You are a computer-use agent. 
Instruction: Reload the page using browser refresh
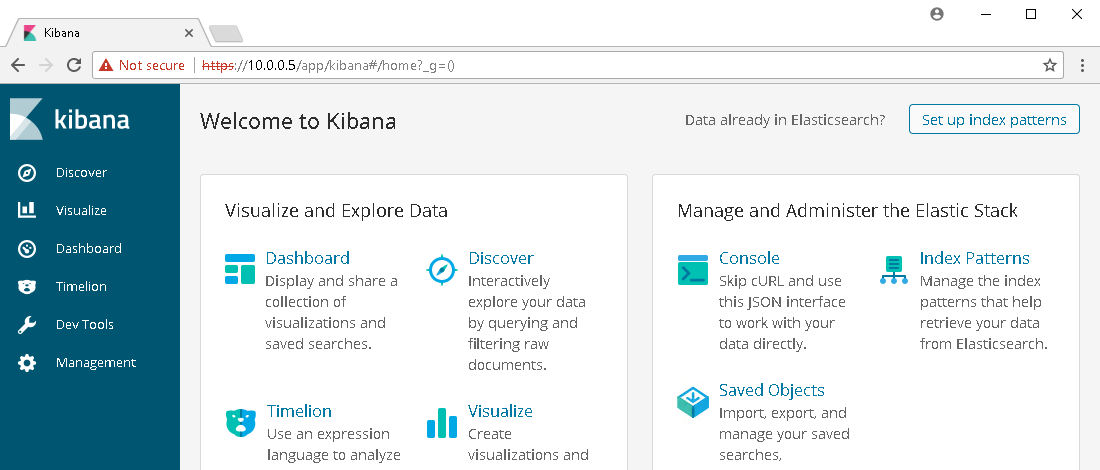click(x=74, y=65)
